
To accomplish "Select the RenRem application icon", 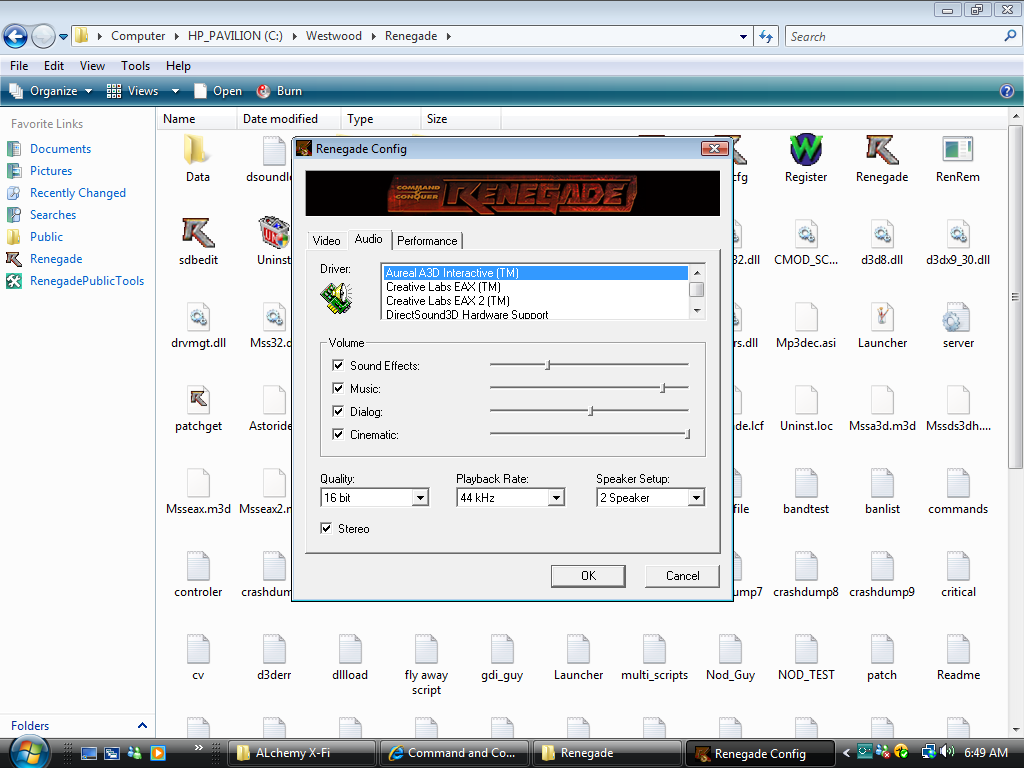I will (957, 152).
